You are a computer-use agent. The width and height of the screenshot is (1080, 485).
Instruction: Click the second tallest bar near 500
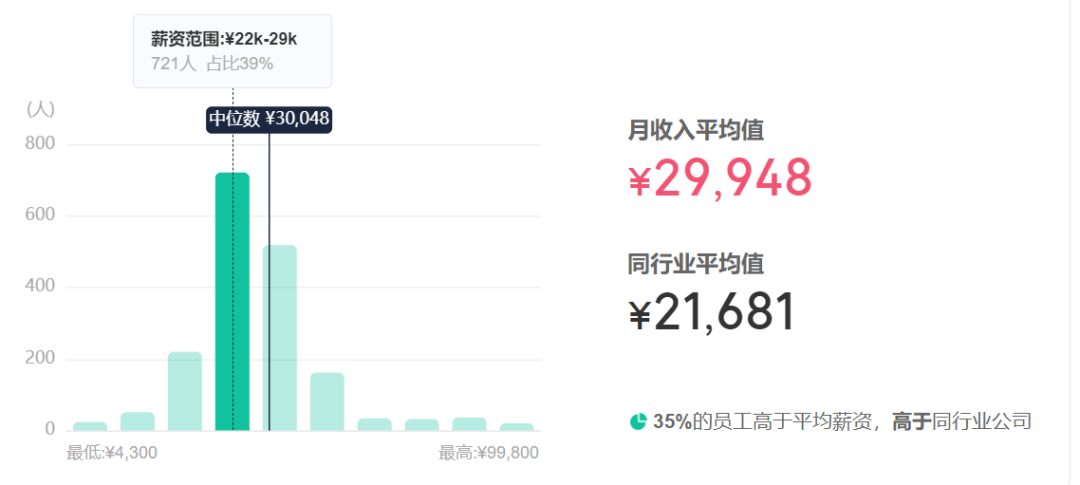(x=280, y=338)
